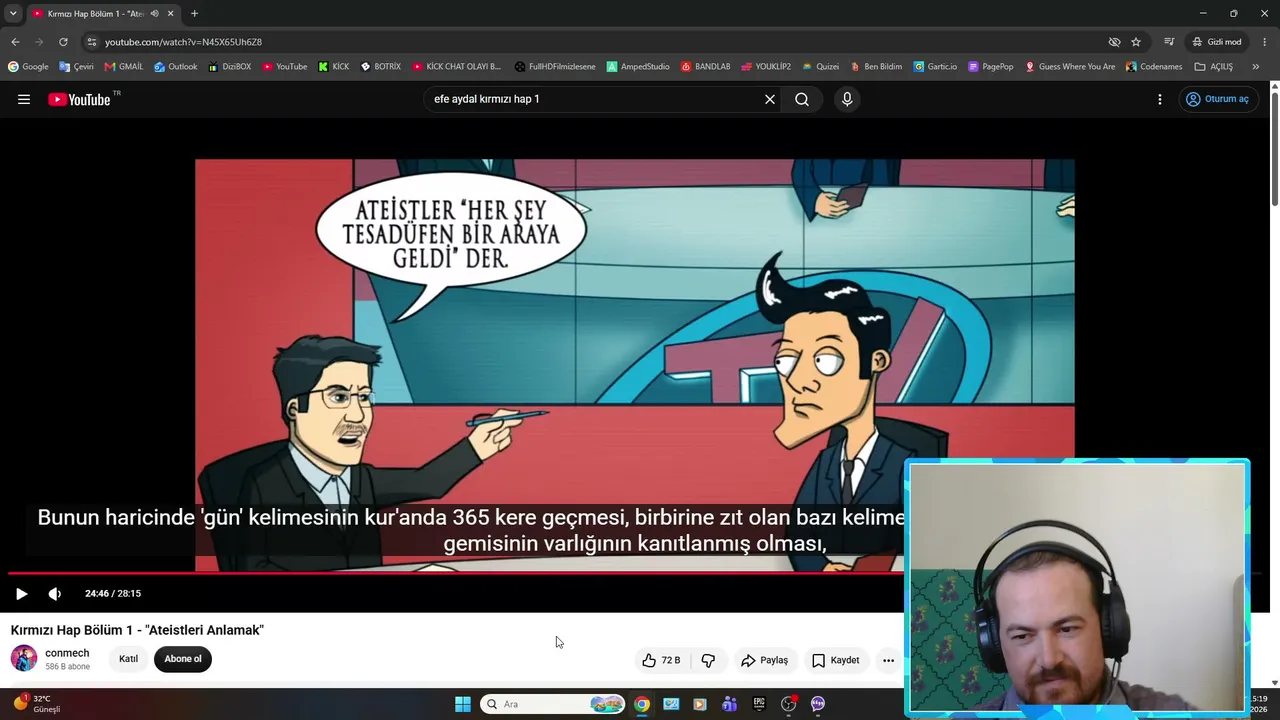Open the DiziBOX bookmark
Viewport: 1280px width, 720px height.
230,67
